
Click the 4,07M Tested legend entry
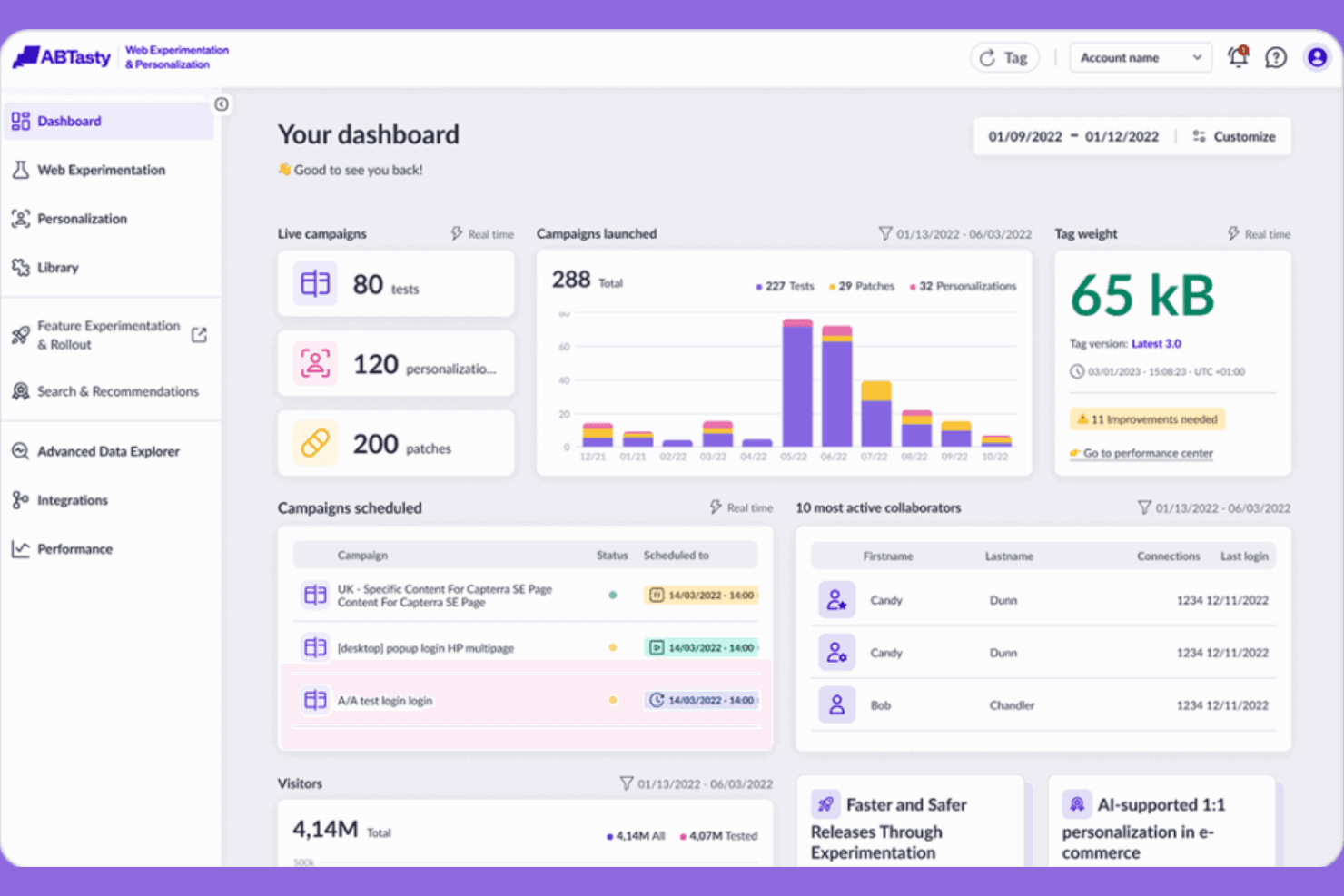point(718,836)
